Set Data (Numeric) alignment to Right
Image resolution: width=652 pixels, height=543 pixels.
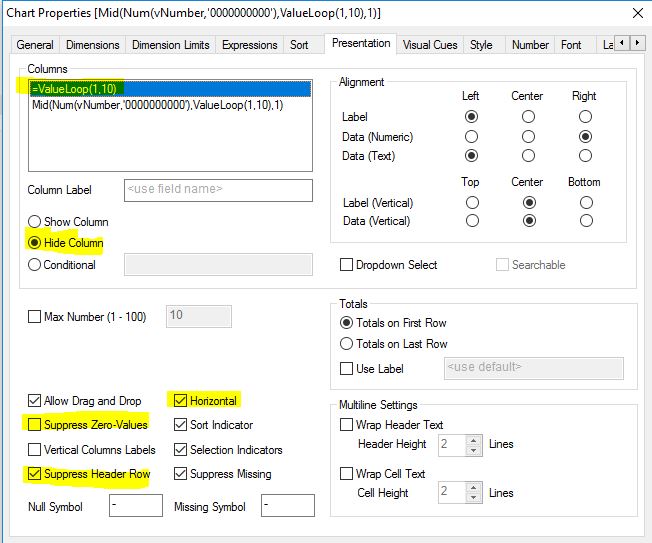(585, 136)
